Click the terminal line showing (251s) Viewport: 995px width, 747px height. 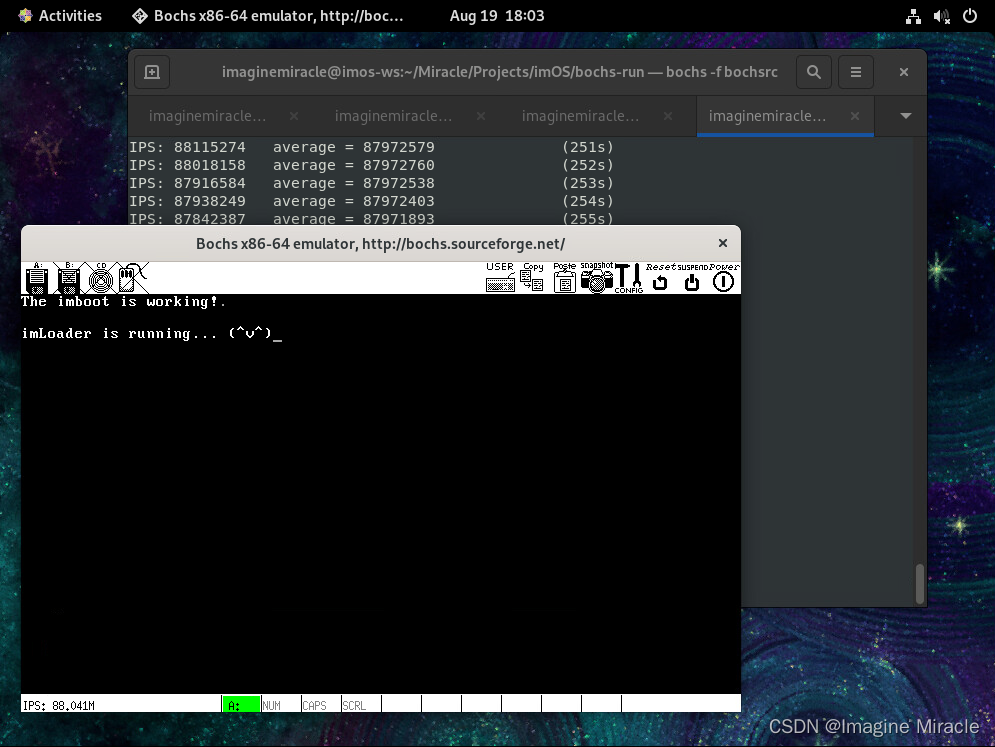coord(371,147)
